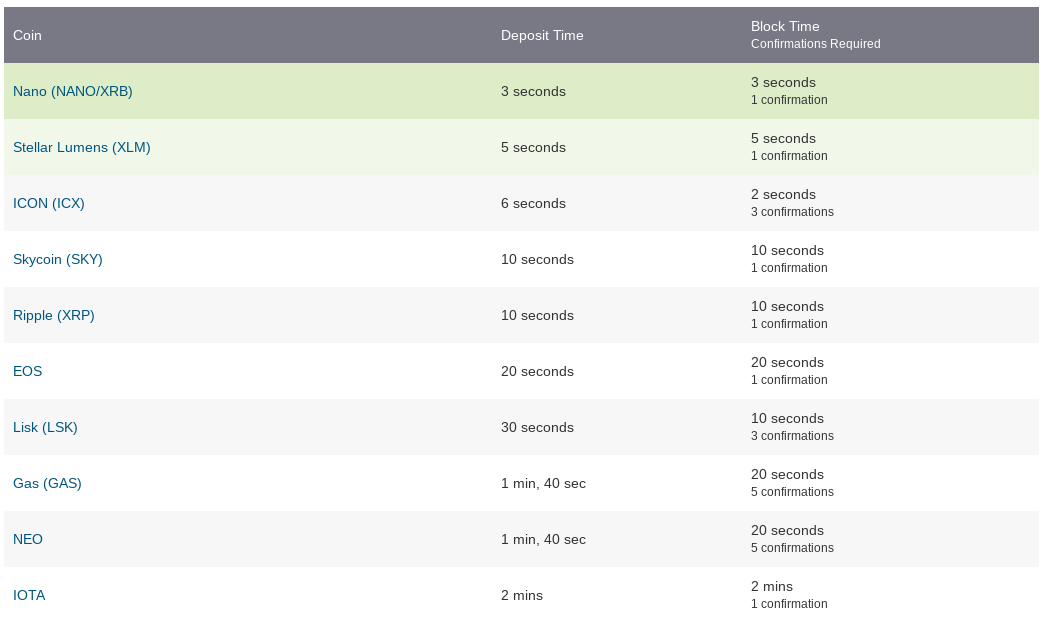Click Lisk's block time "10 seconds"
Image resolution: width=1043 pixels, height=623 pixels.
pyautogui.click(x=788, y=418)
